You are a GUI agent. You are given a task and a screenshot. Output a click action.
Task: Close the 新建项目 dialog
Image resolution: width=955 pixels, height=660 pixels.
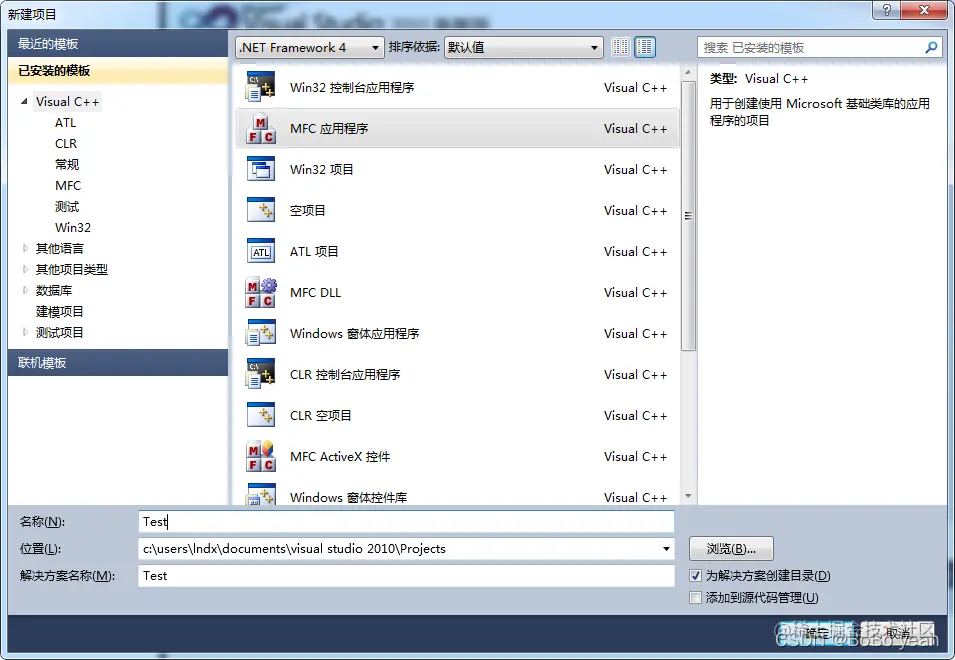[924, 10]
